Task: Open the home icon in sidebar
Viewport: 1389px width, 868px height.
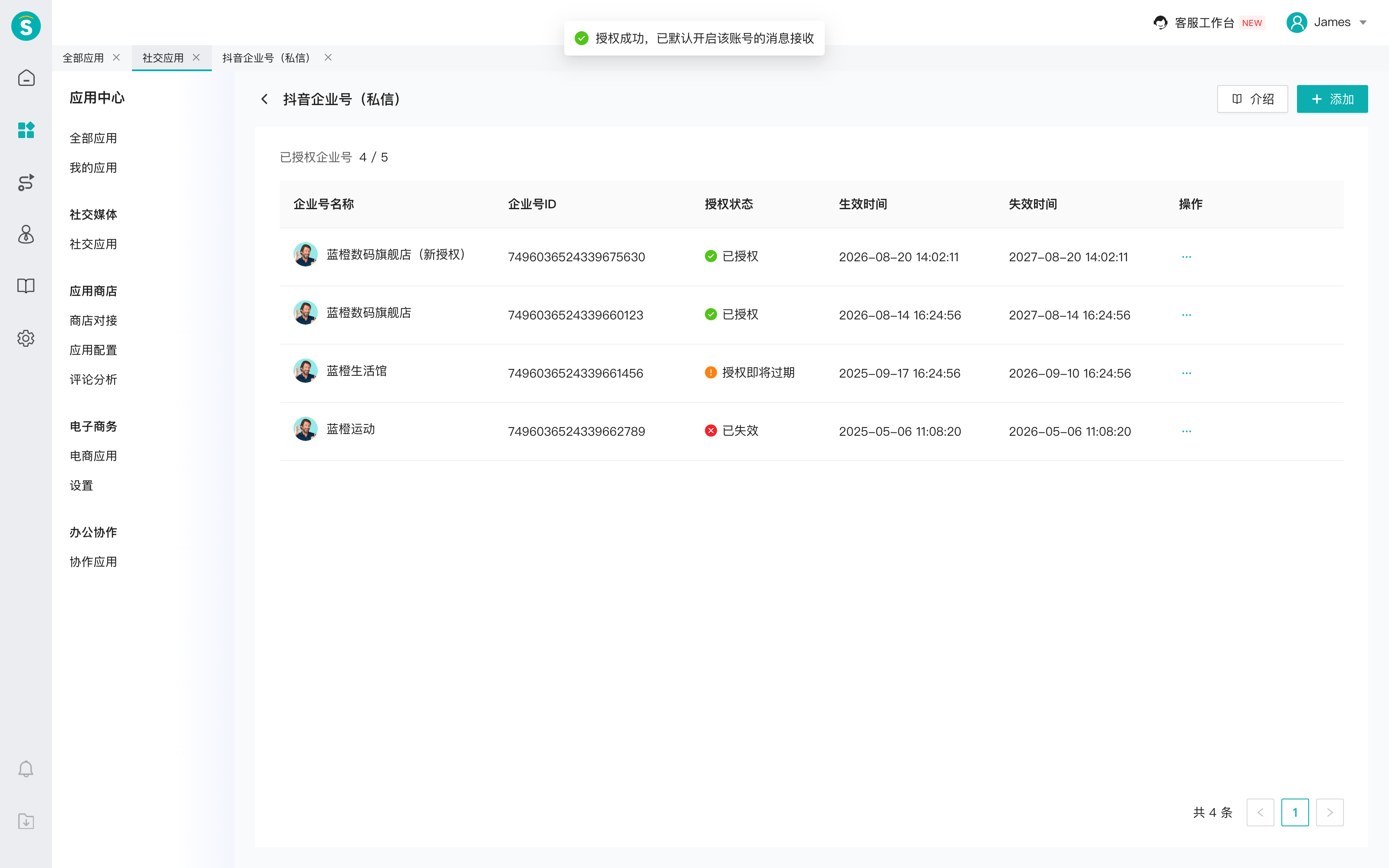Action: click(x=26, y=78)
